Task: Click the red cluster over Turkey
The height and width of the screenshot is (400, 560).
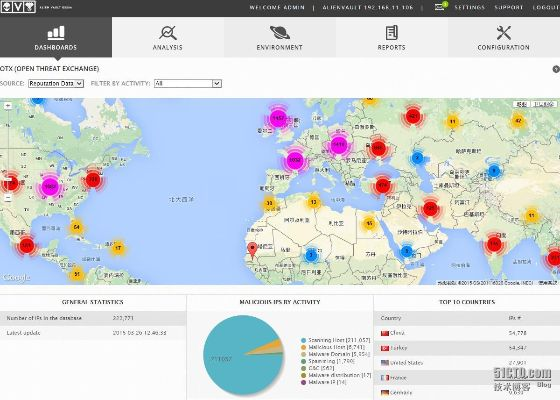Action: (x=382, y=185)
